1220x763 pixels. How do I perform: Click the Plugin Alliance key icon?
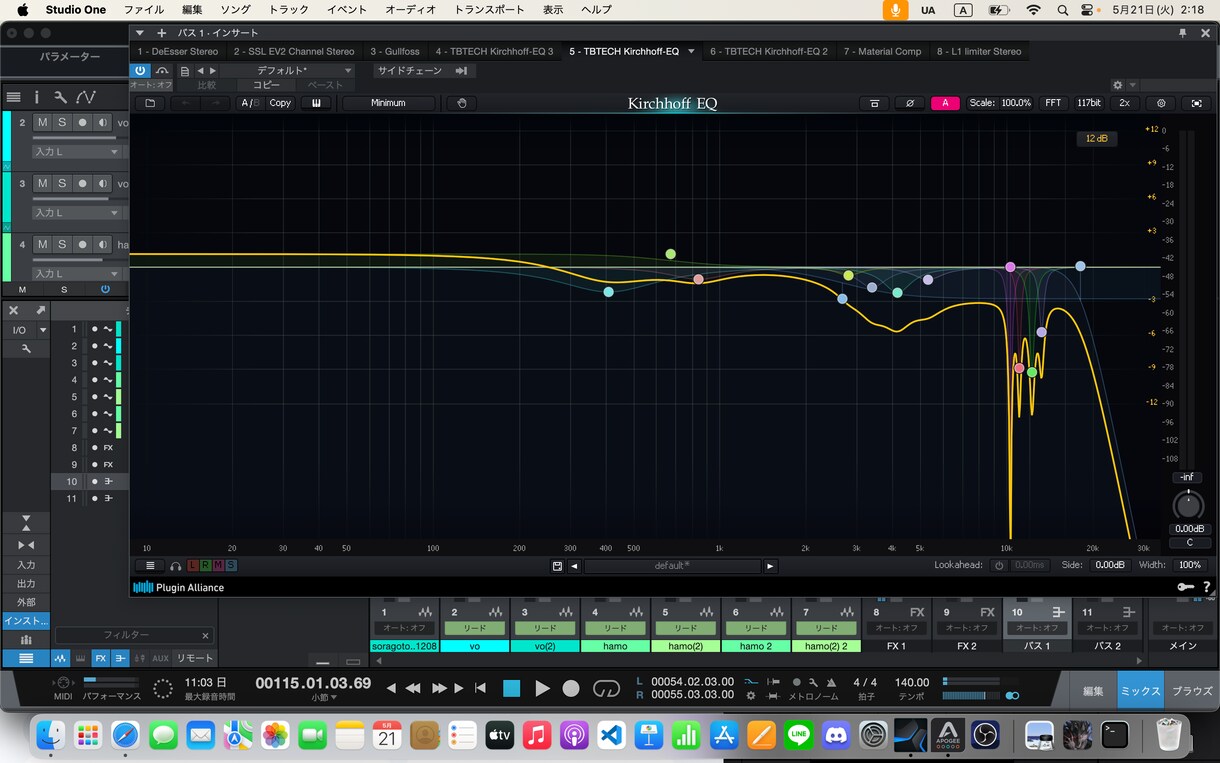click(1185, 587)
